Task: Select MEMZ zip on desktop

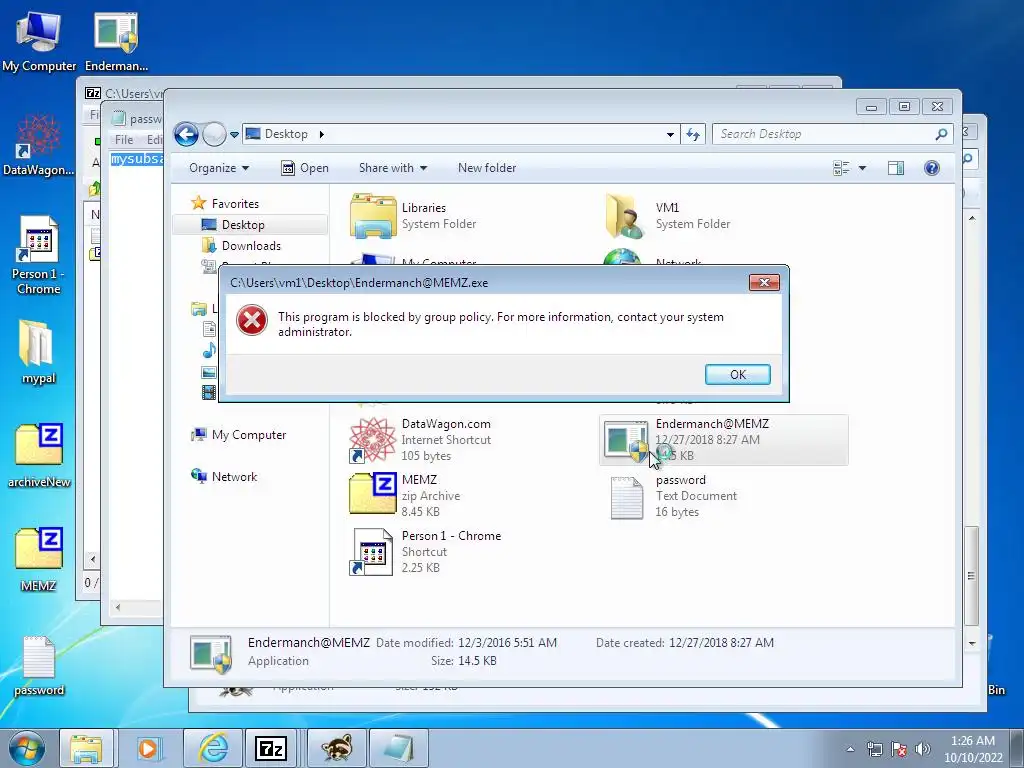Action: (x=39, y=559)
